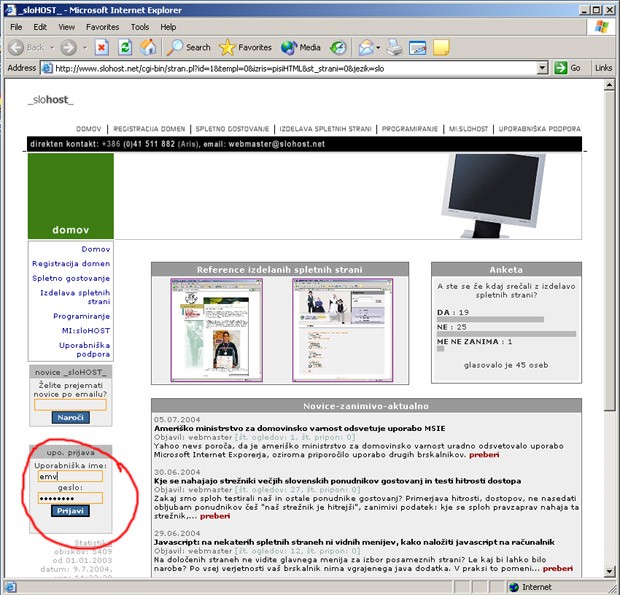This screenshot has height=595, width=620.
Task: Refresh the page with the green arrows icon
Action: [125, 48]
